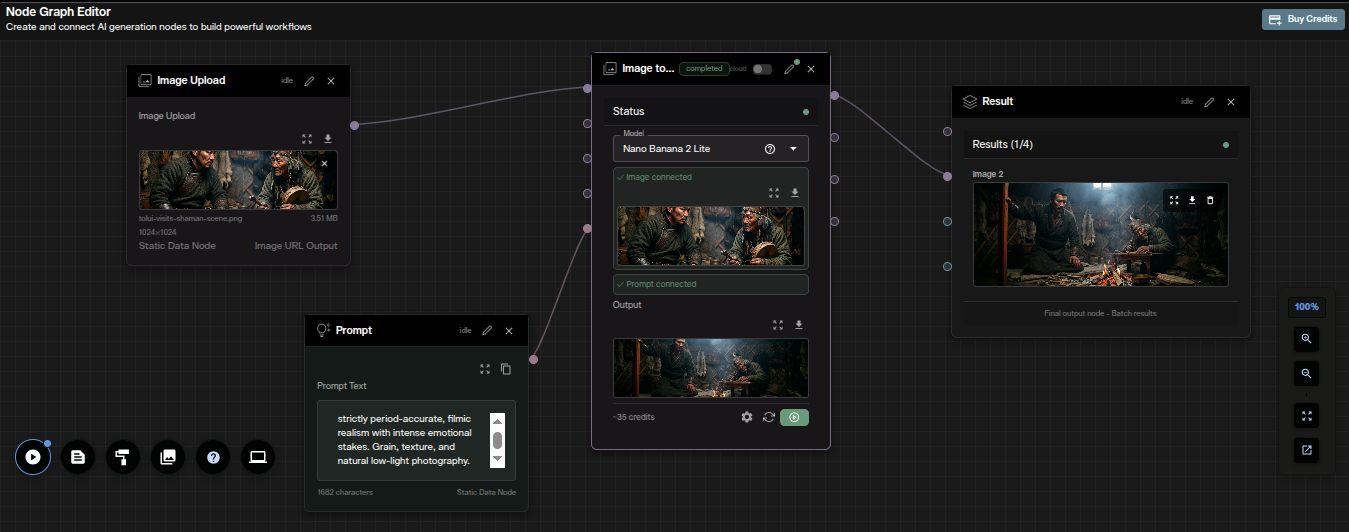Open the graph in external window icon

pos(1306,450)
